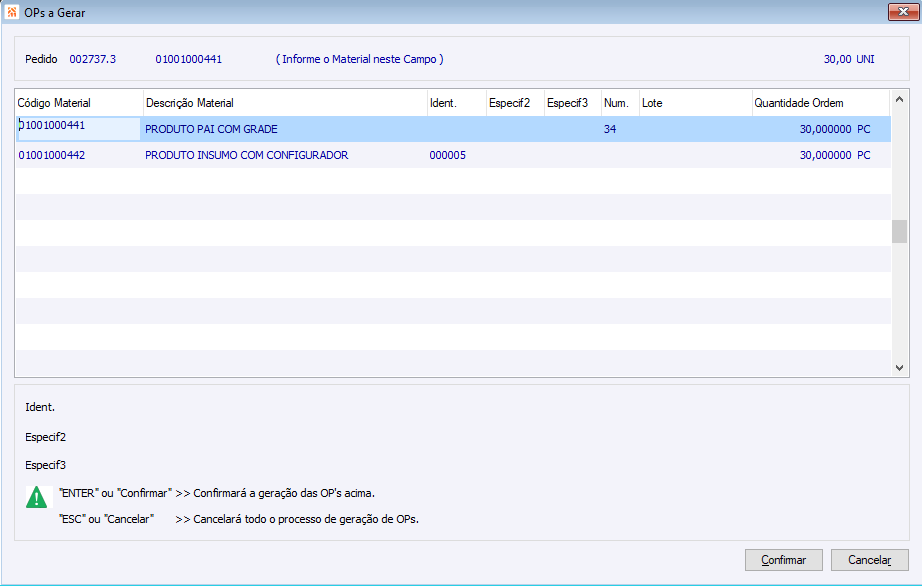Click the Especif2 label in the lower panel
The image size is (922, 586).
click(45, 437)
